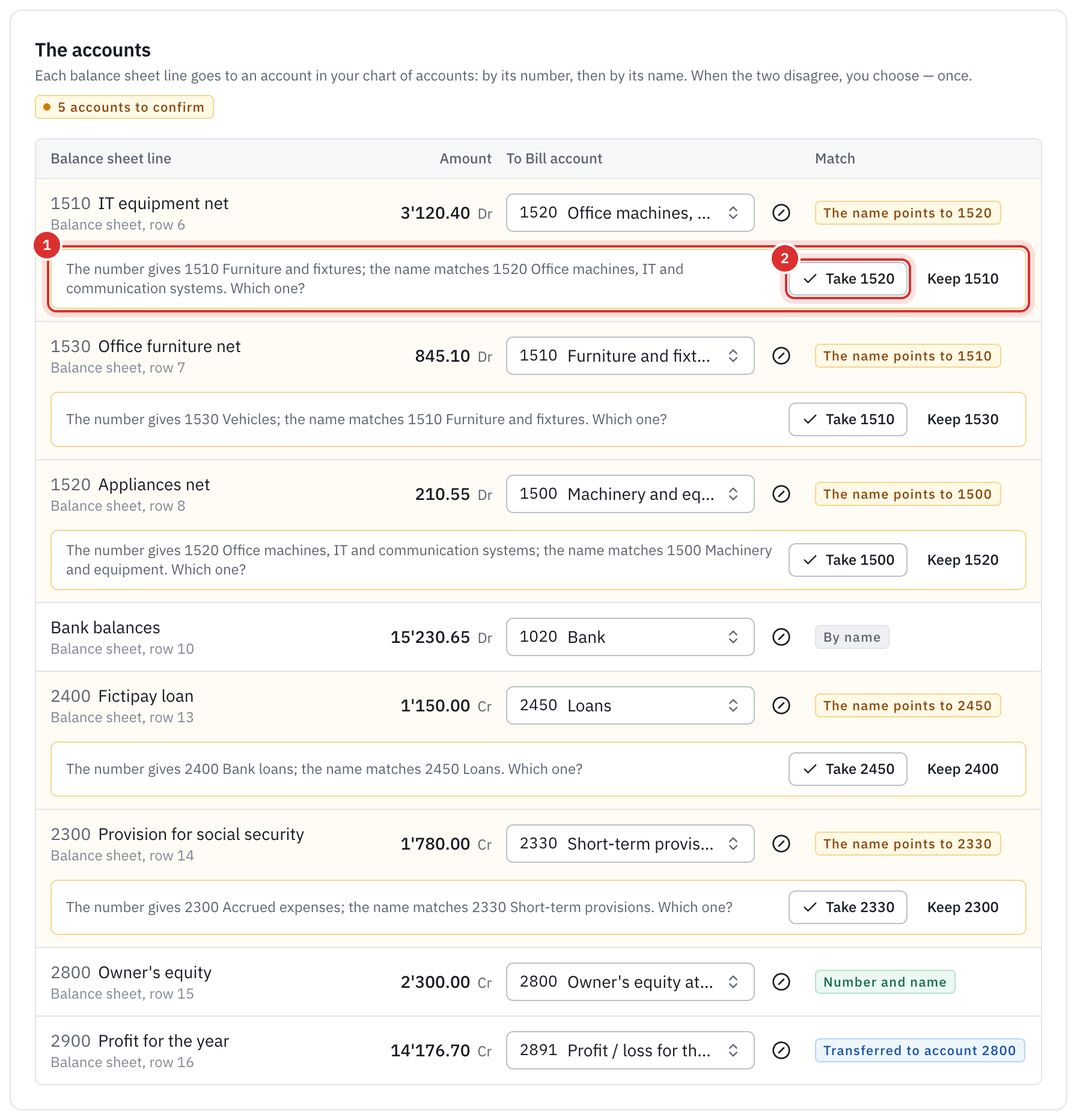Expand the 1500 Machinery and equipment account selector
This screenshot has width=1077, height=1120.
pyautogui.click(x=630, y=494)
